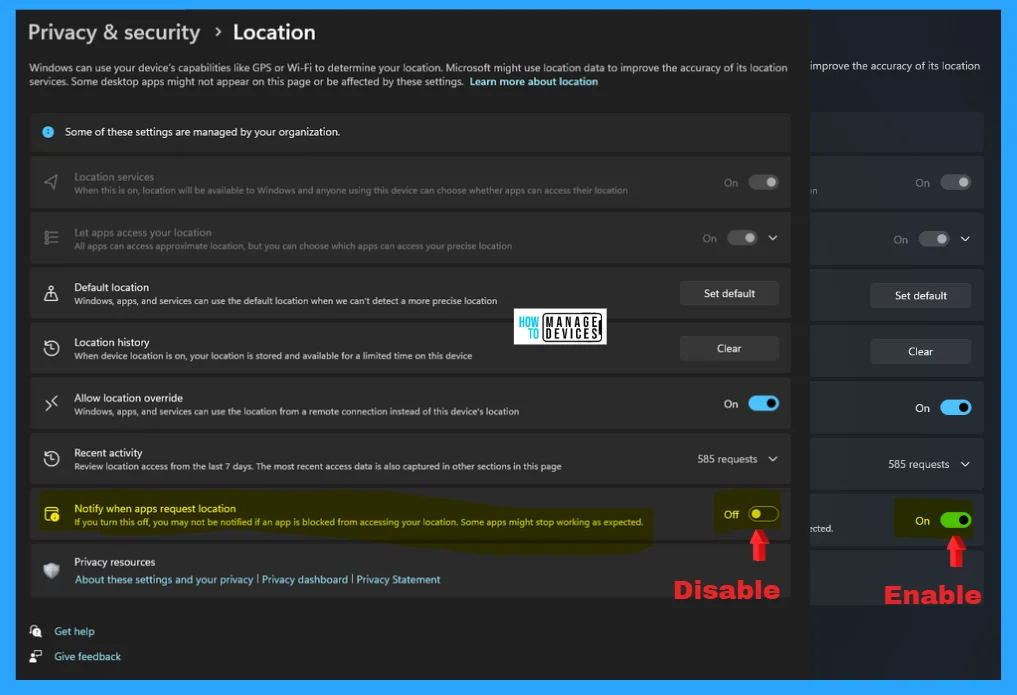Open Privacy Statement link

[x=398, y=580]
